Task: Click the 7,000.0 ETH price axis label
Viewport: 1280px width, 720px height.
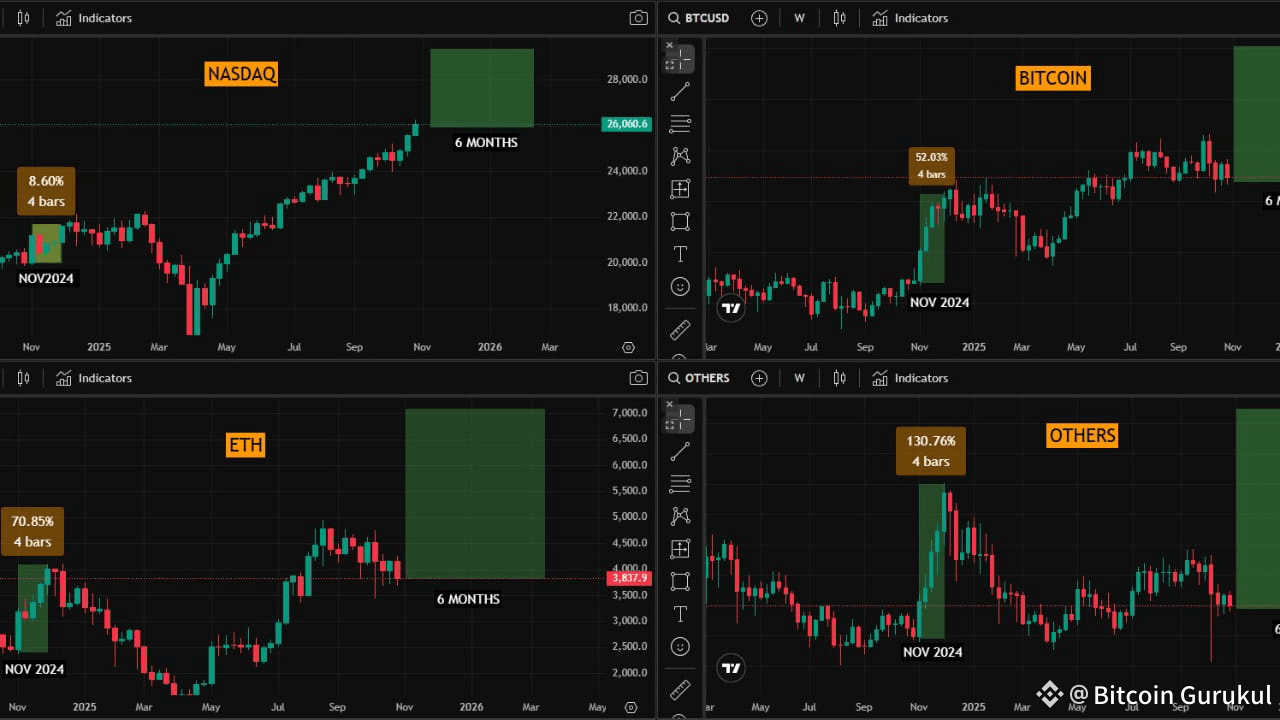Action: click(630, 413)
